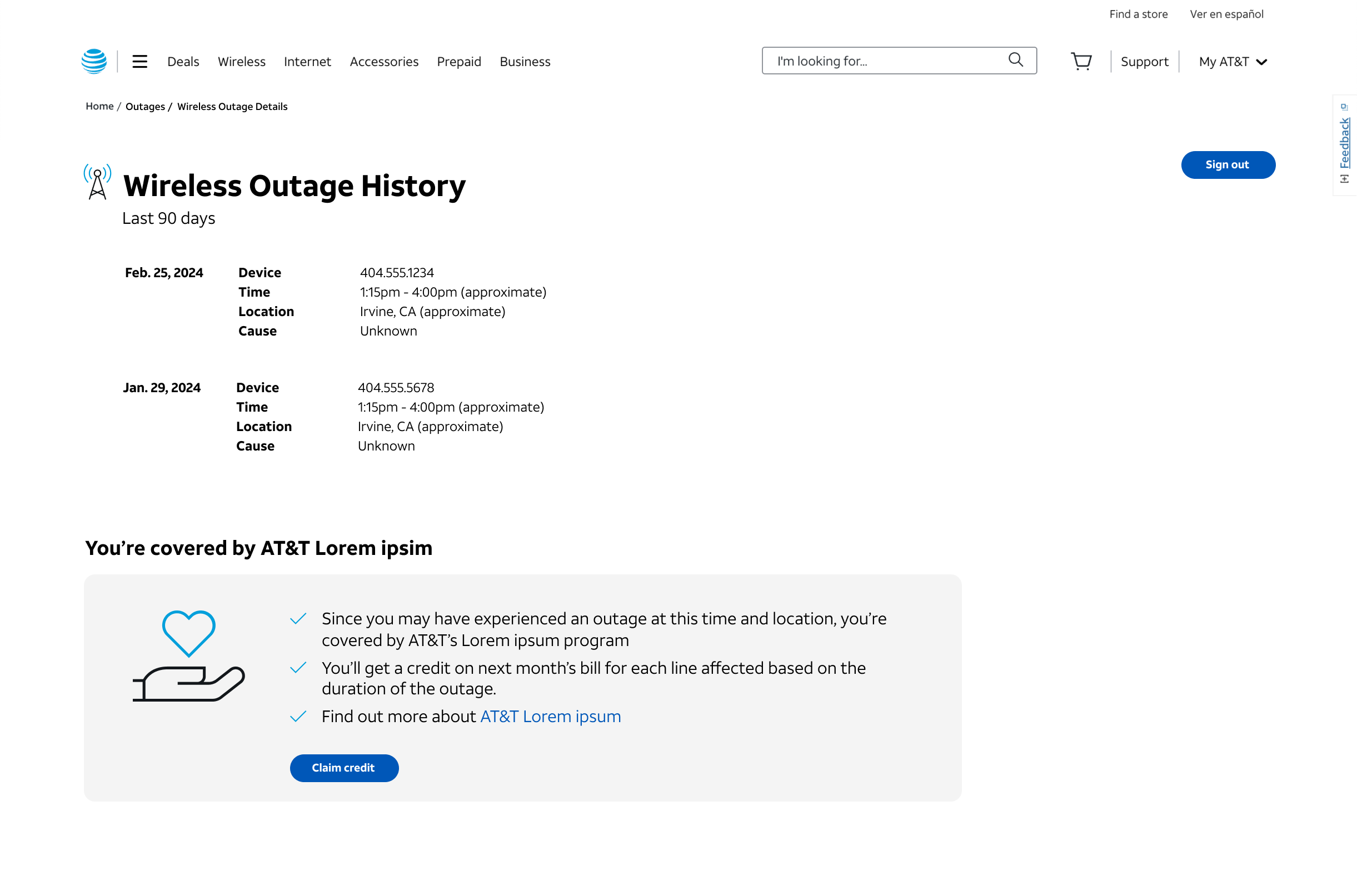The width and height of the screenshot is (1357, 896).
Task: Click the checkmark beside Since you may have experienced
Action: point(298,618)
